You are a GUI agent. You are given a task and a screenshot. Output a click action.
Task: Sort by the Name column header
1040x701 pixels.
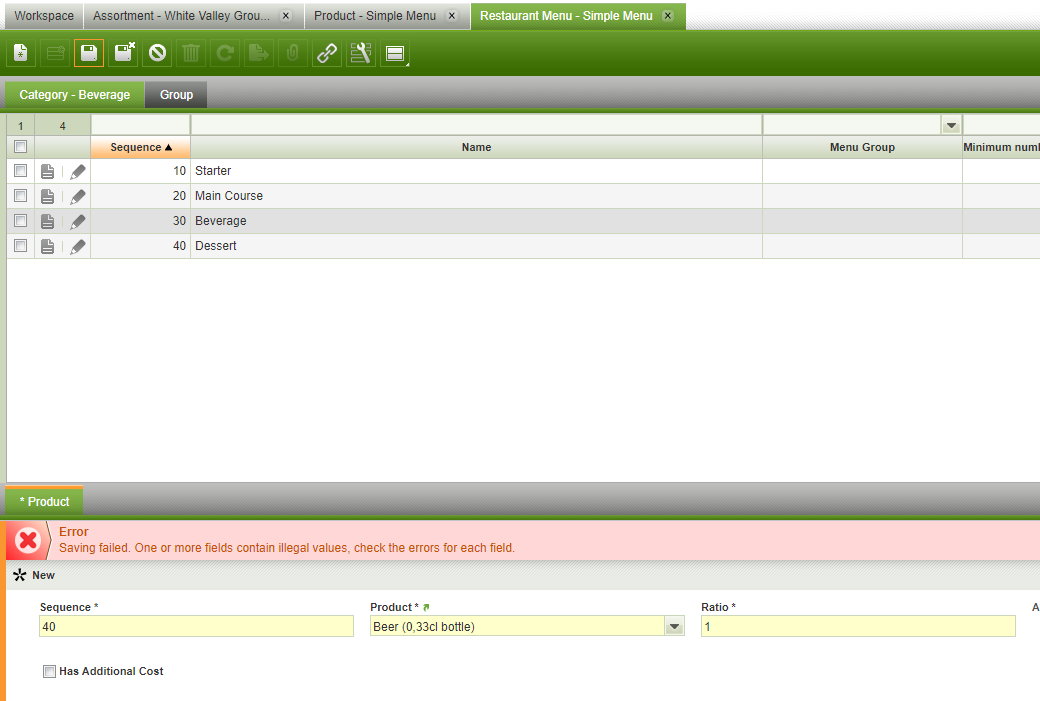point(476,147)
